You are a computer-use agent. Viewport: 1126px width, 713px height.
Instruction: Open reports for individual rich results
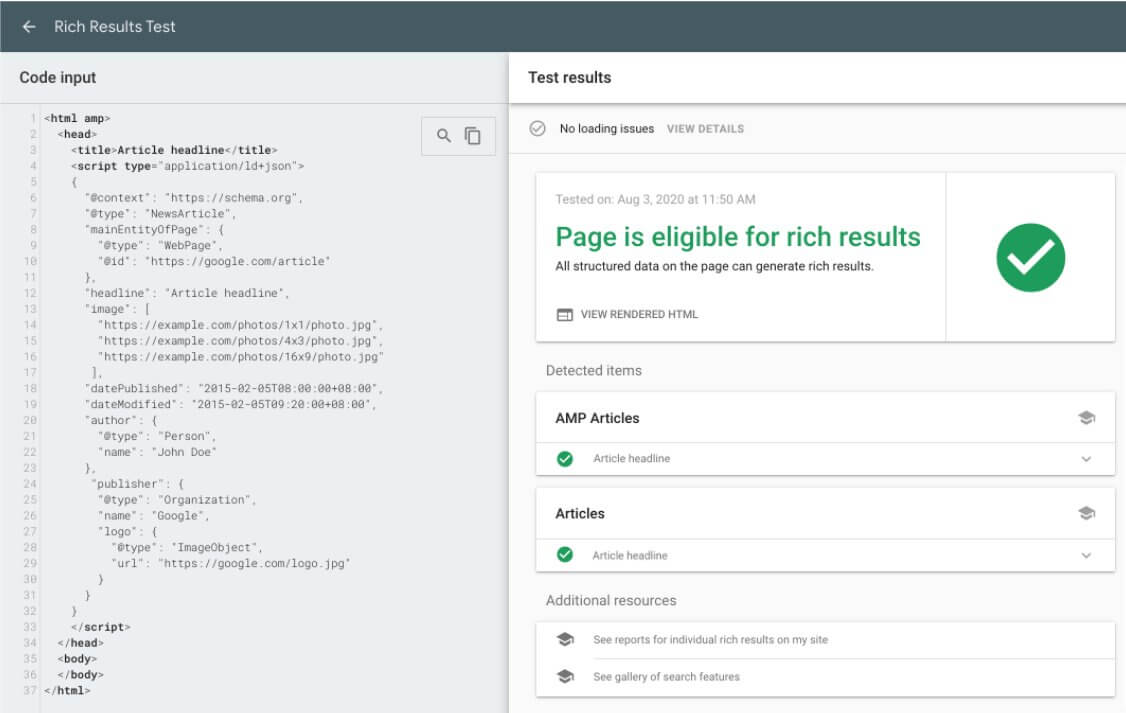click(x=710, y=639)
